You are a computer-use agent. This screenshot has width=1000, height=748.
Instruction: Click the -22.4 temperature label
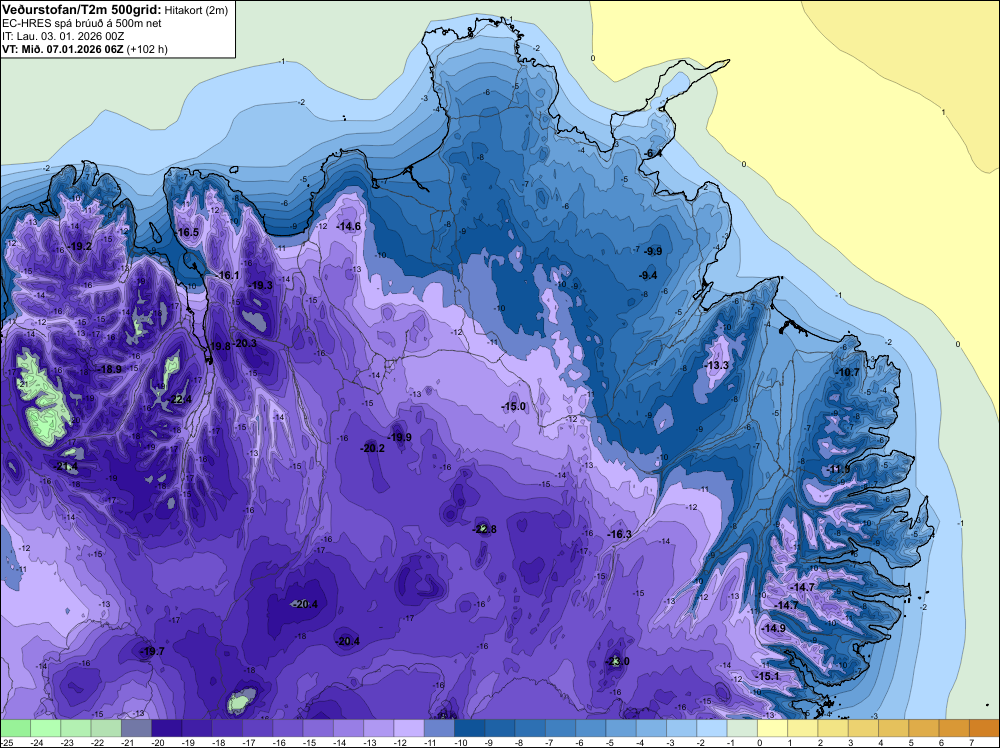pos(180,400)
